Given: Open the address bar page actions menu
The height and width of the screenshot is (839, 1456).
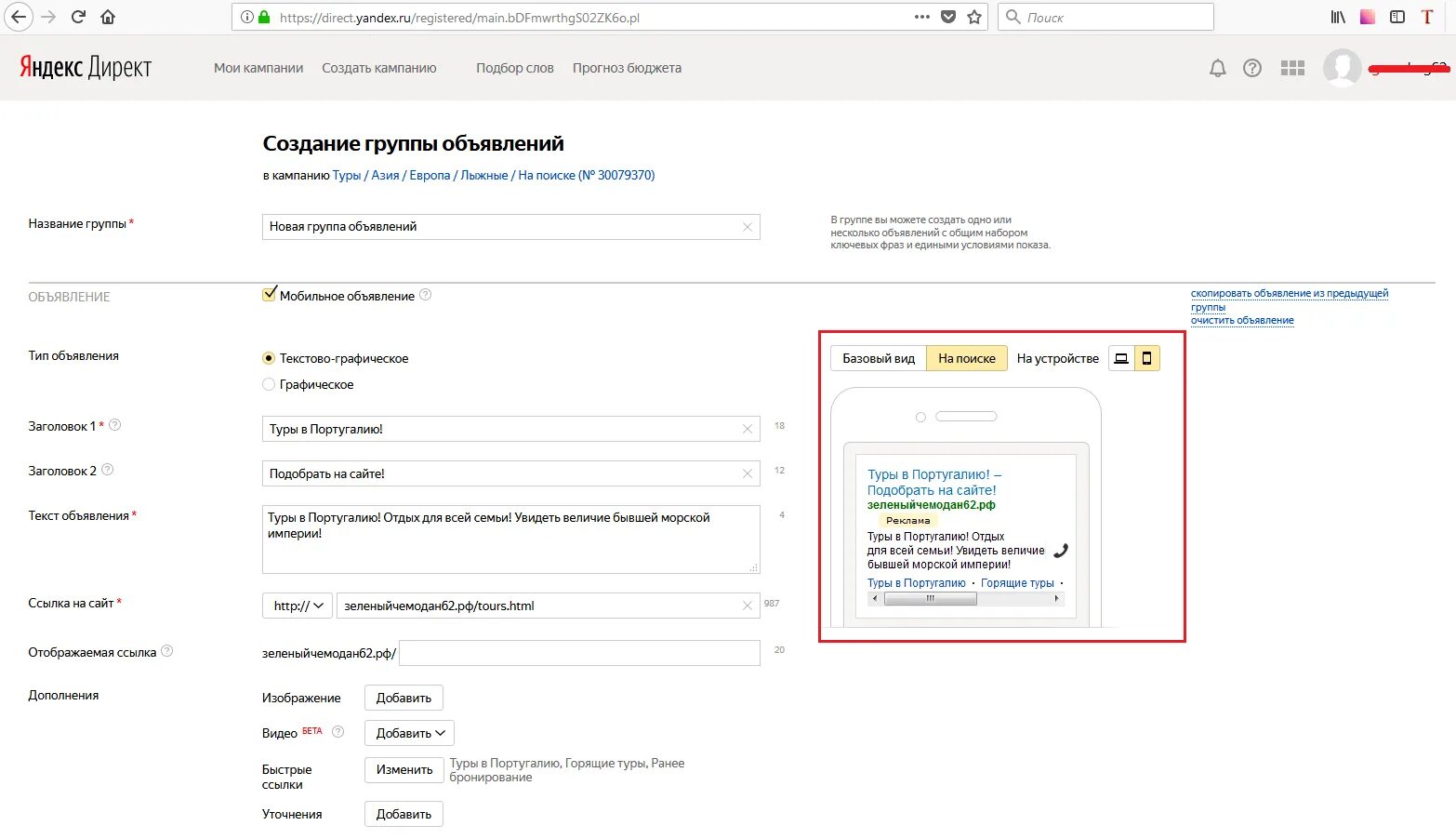Looking at the screenshot, I should click(922, 17).
